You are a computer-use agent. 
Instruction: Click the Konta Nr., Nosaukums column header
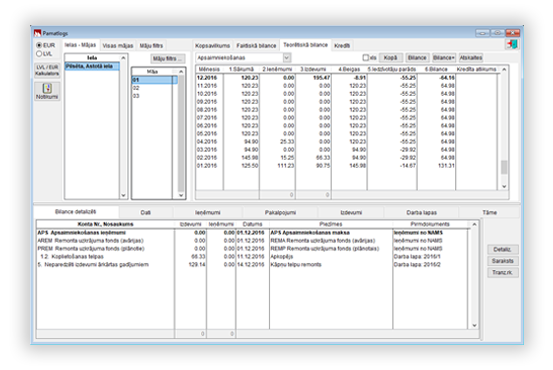click(x=105, y=224)
